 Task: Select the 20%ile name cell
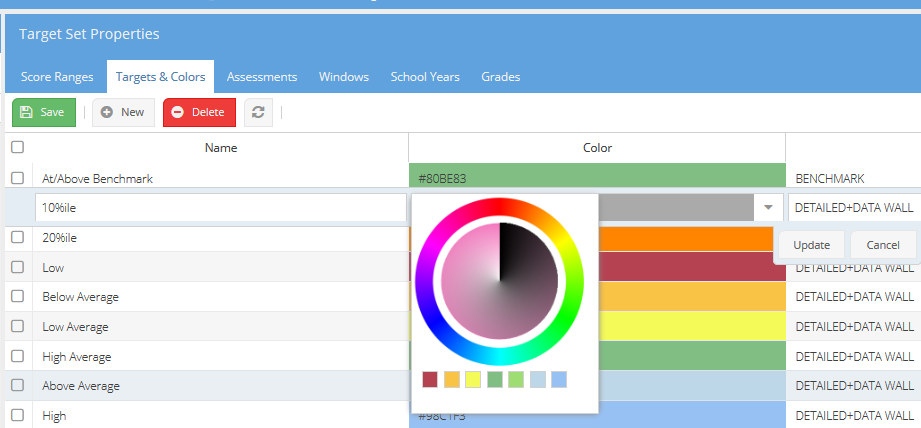pos(220,238)
